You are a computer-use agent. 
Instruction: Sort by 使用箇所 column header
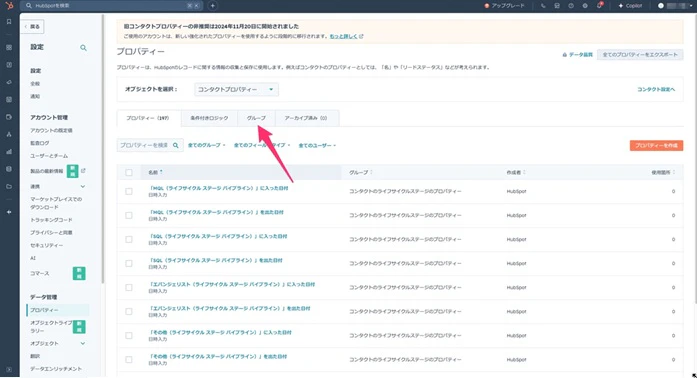click(663, 172)
